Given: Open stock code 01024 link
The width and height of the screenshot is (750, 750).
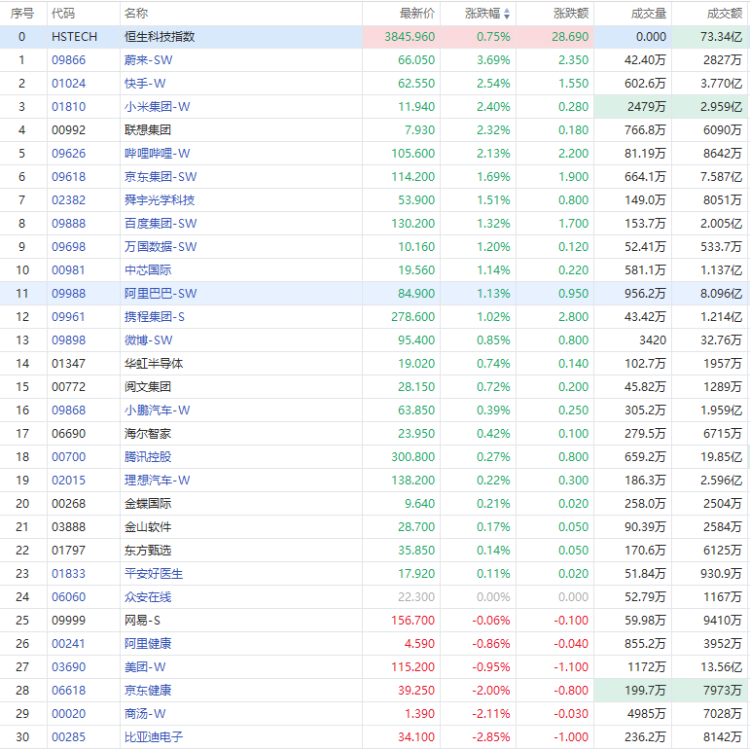Looking at the screenshot, I should [x=68, y=84].
